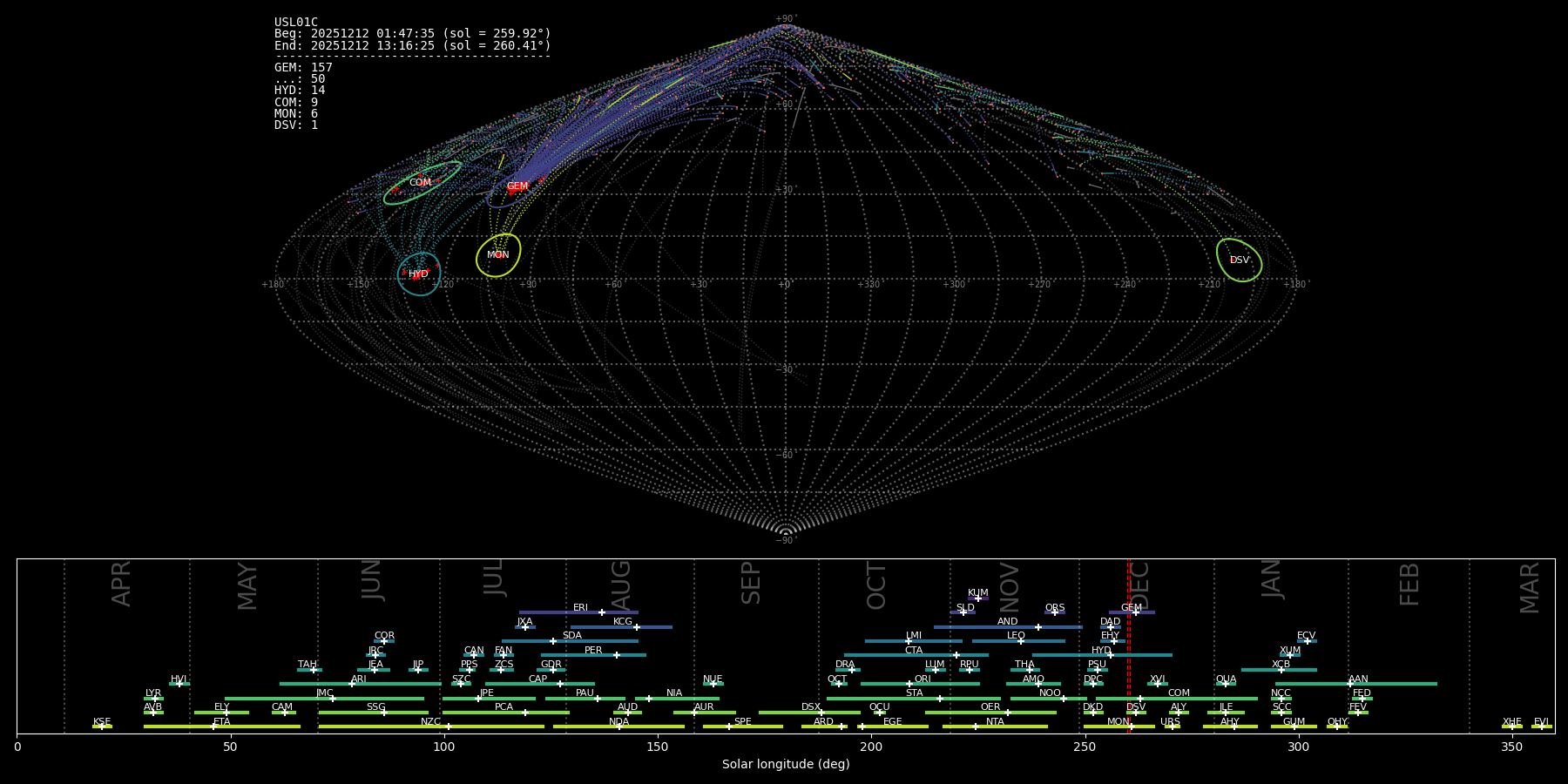Click the "Solar longitude (deg)" axis label
Screen dimensions: 1568x784
[786, 765]
